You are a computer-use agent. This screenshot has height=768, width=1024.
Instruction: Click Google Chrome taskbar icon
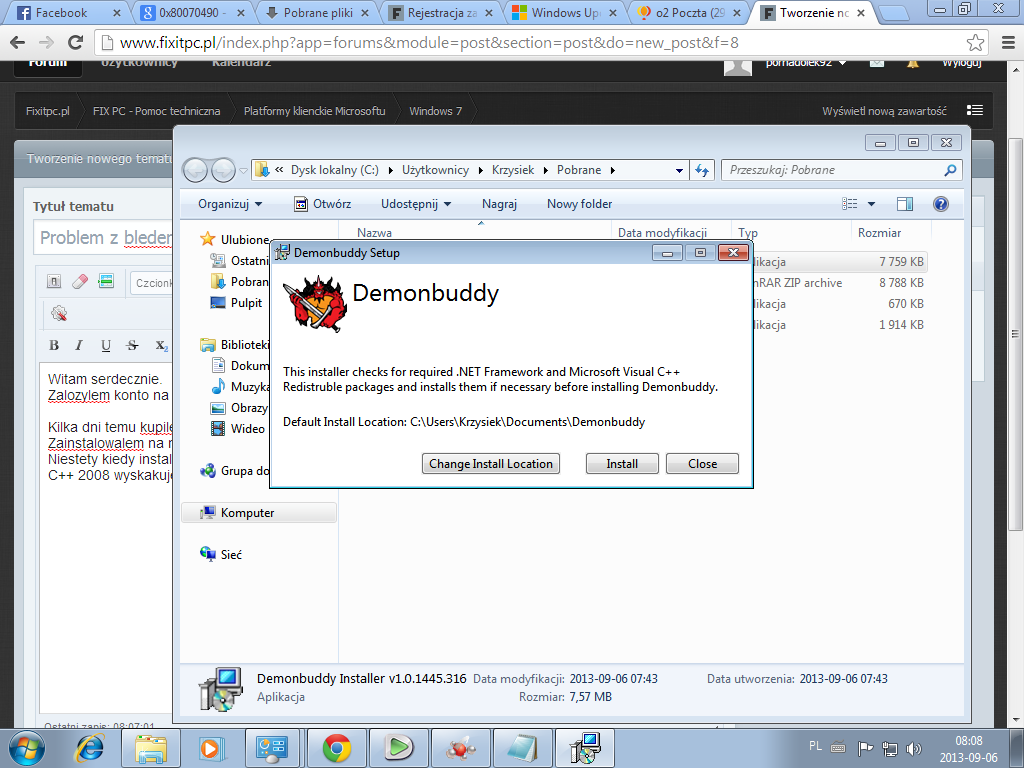337,748
